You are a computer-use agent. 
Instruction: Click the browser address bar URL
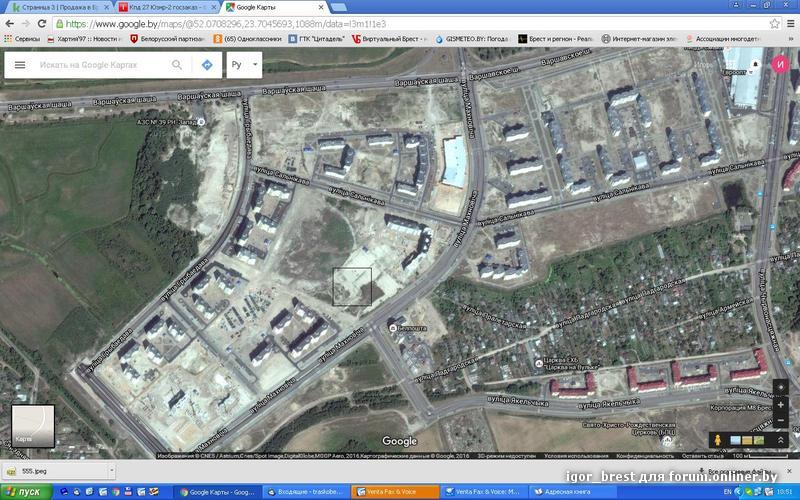coord(226,24)
